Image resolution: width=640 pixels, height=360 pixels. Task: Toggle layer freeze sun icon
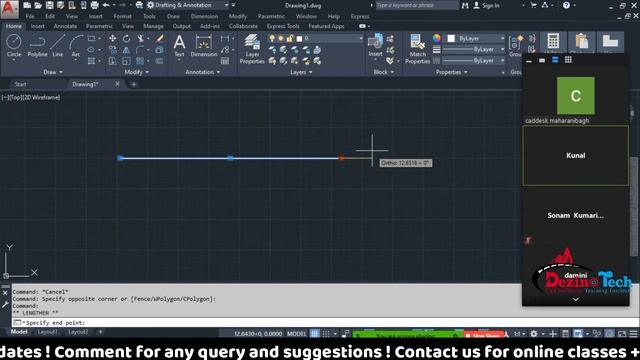coord(281,38)
